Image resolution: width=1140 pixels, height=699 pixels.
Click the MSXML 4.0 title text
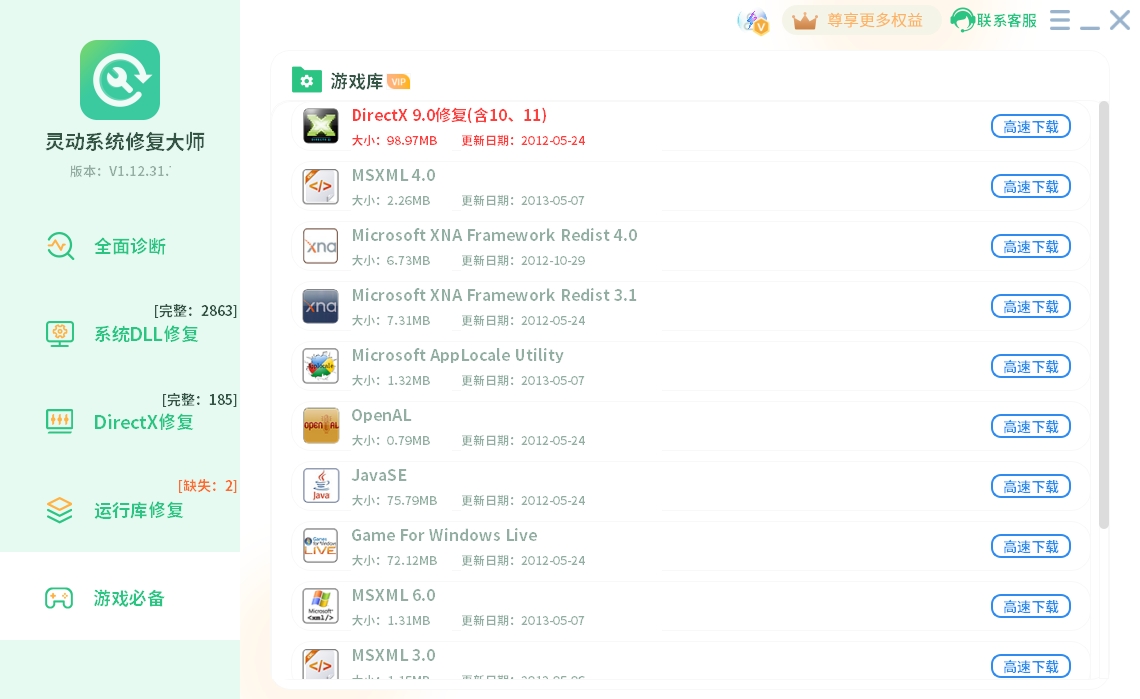tap(393, 175)
